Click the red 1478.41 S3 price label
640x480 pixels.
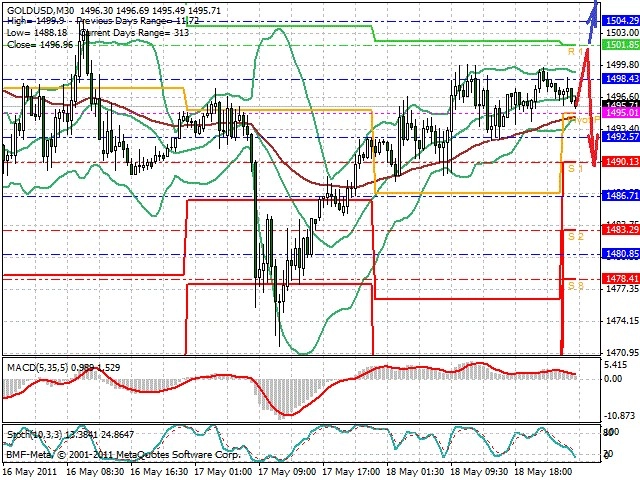(621, 279)
